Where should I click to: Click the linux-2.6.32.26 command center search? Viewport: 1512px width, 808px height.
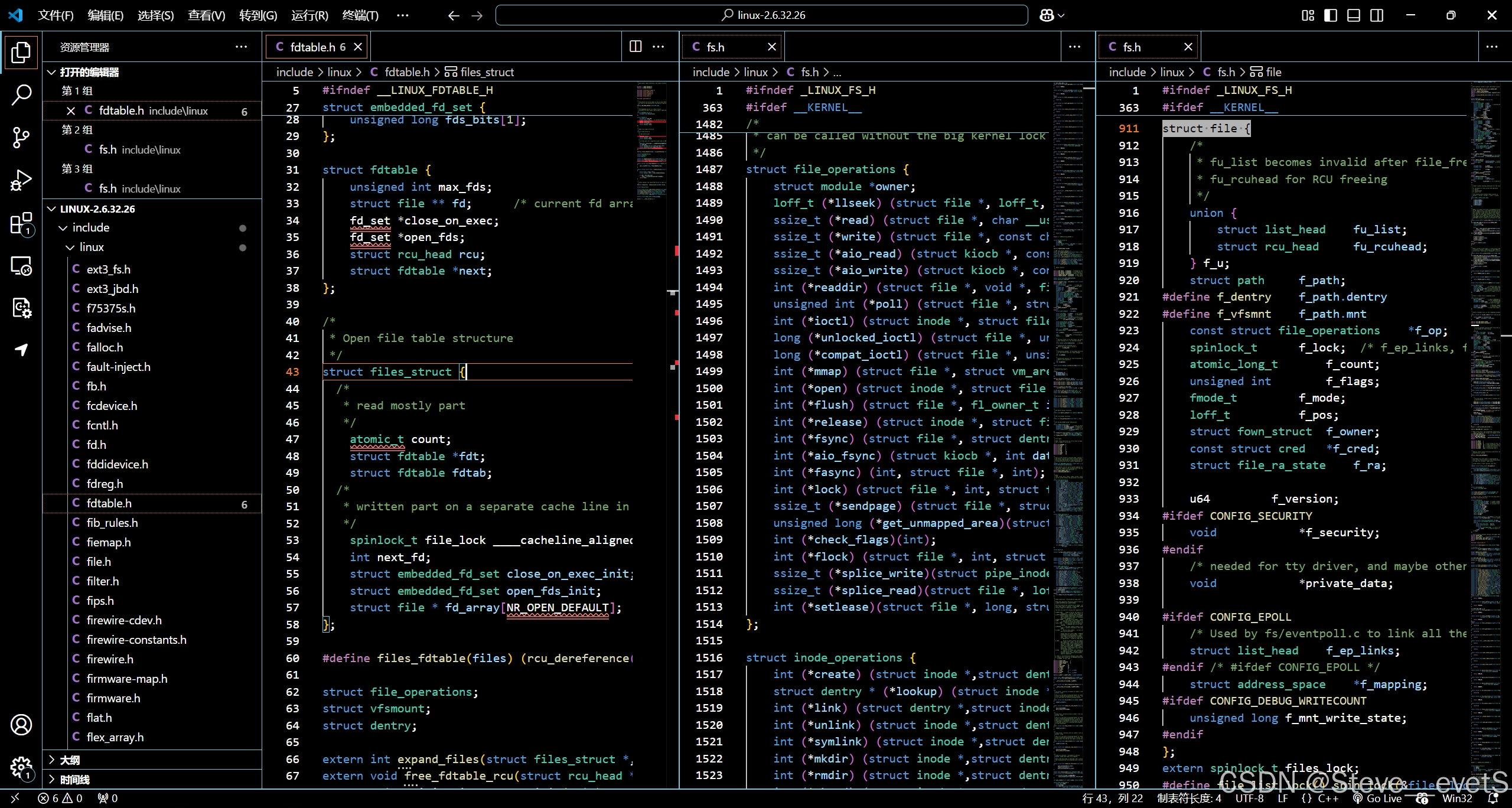click(x=762, y=15)
